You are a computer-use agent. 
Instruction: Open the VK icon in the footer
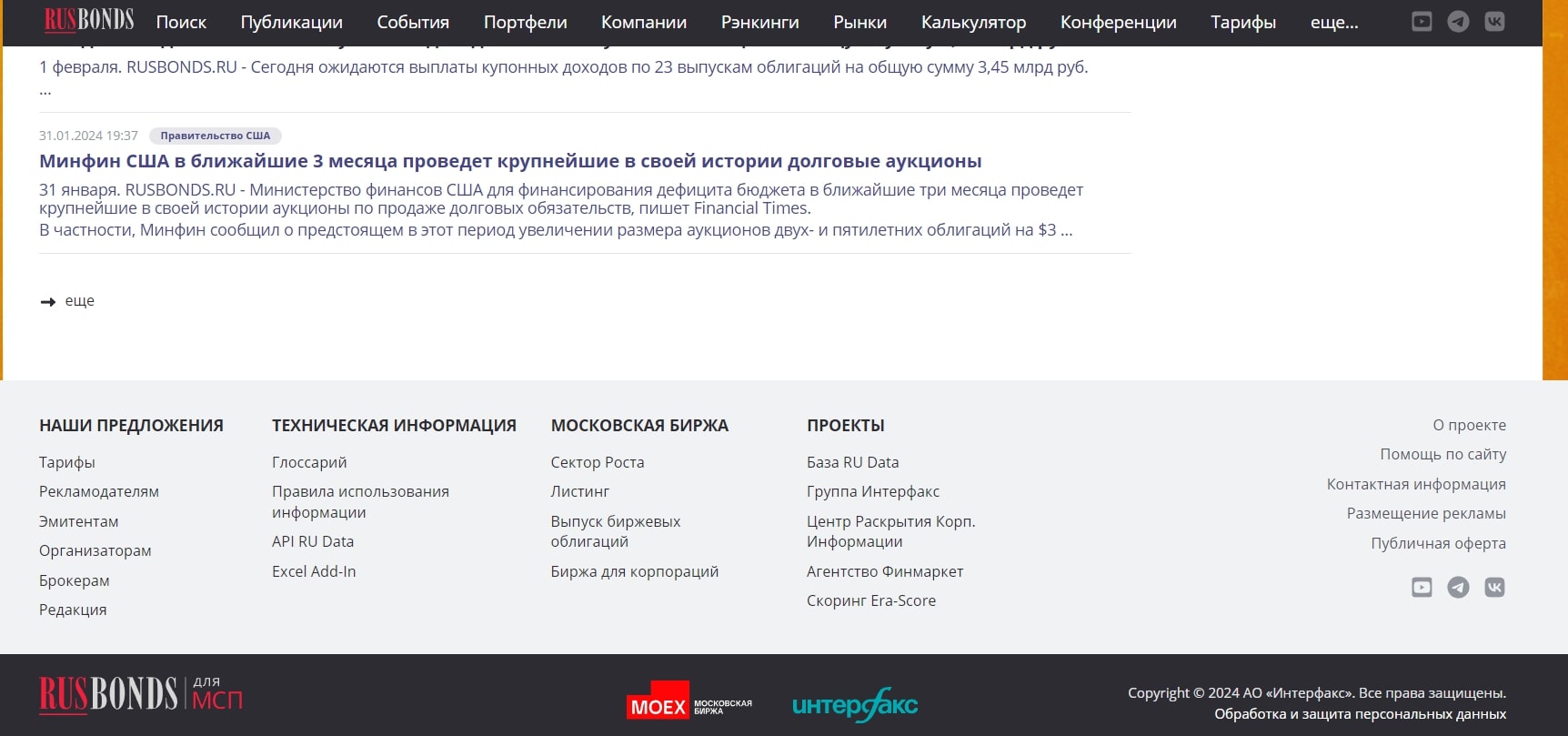pos(1494,588)
